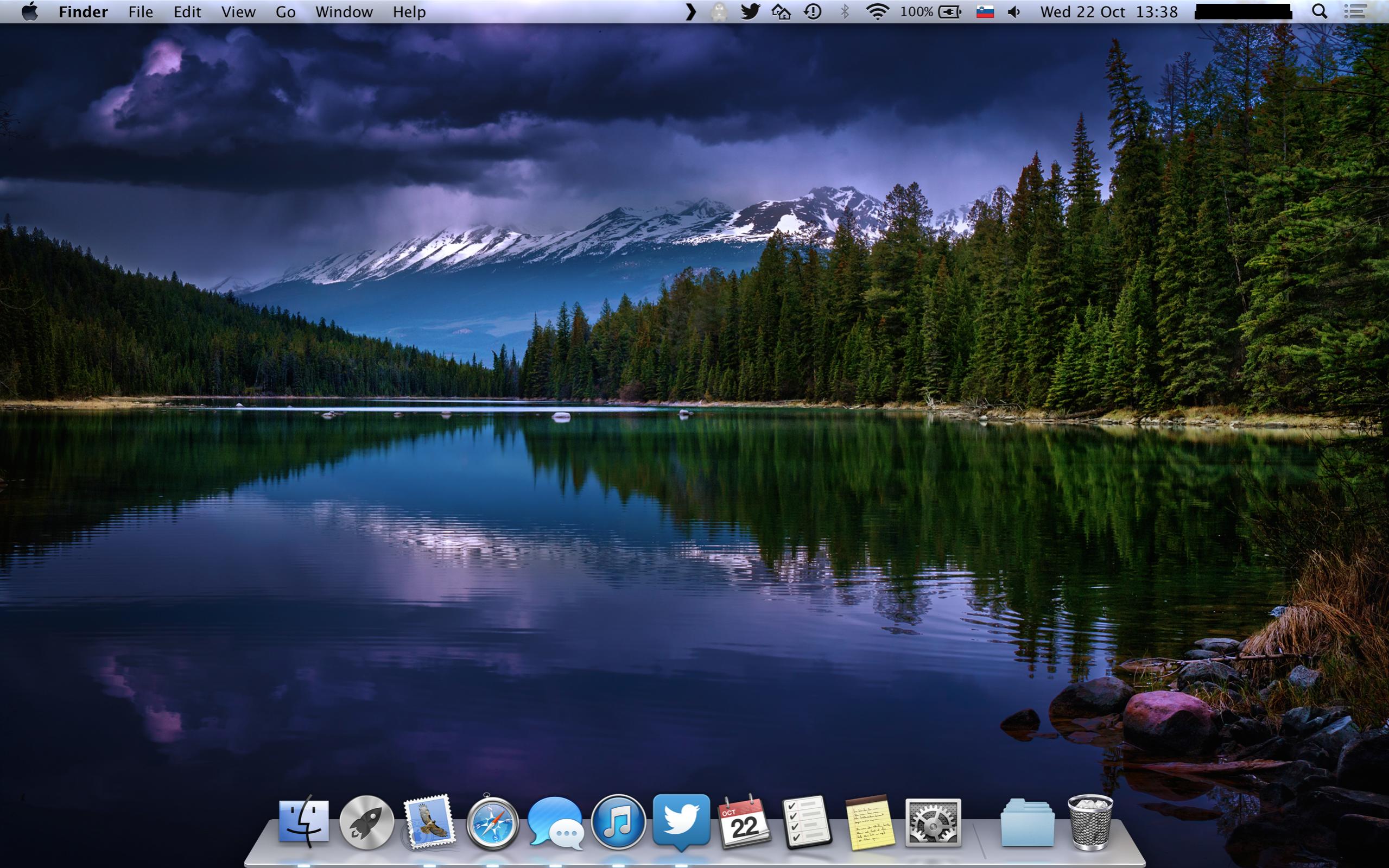Viewport: 1389px width, 868px height.
Task: Open Notes yellow notepad in dock
Action: 870,822
